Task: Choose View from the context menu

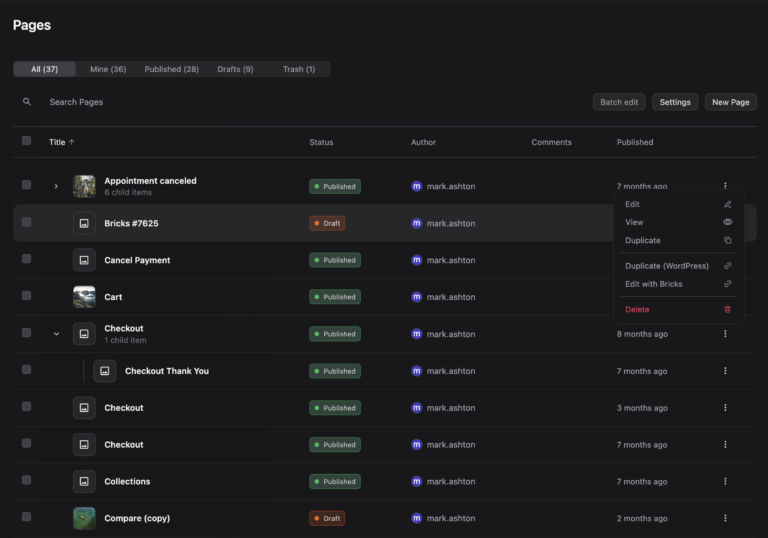Action: click(678, 222)
